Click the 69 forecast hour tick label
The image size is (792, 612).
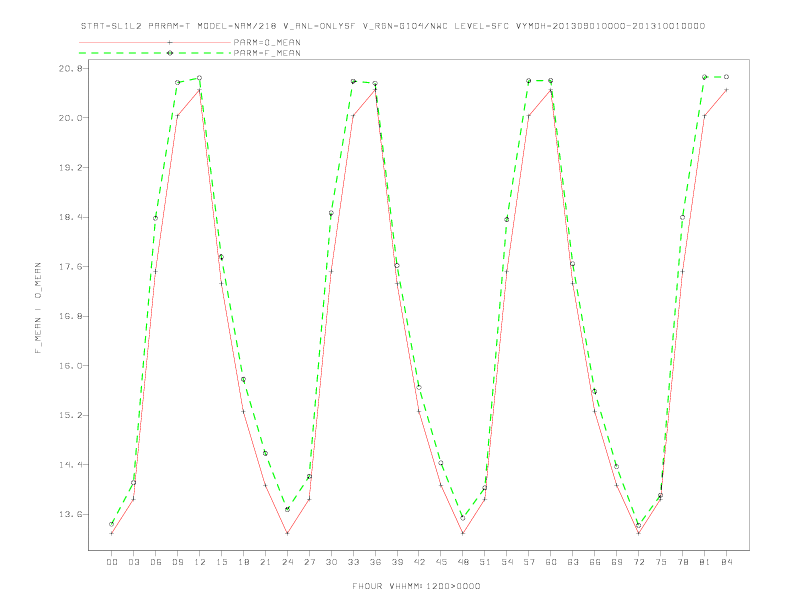pyautogui.click(x=617, y=562)
